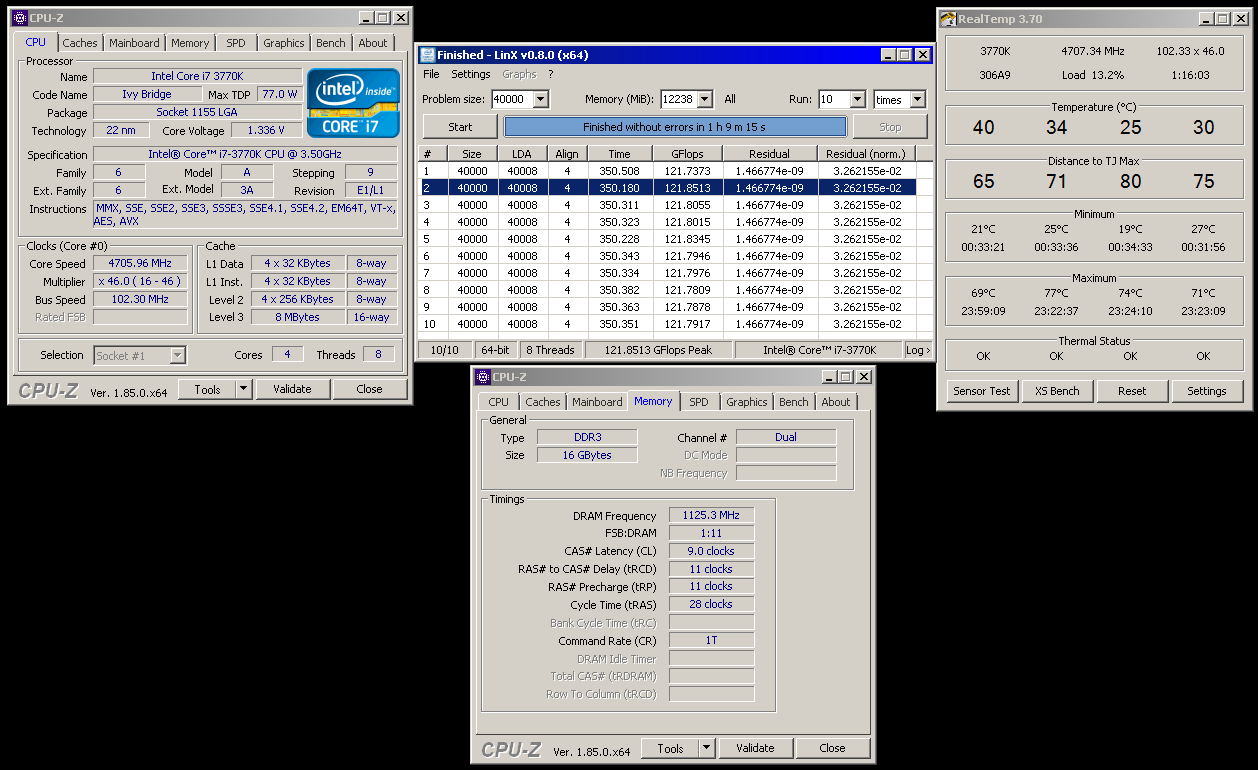Click RealTemp core temperature 40
Image resolution: width=1258 pixels, height=770 pixels.
tap(983, 128)
